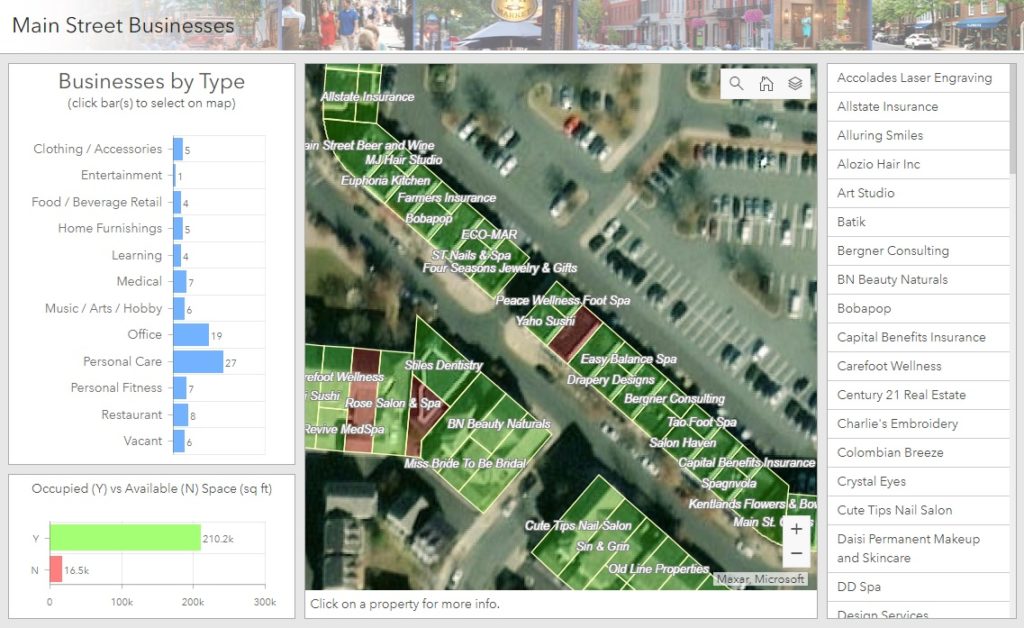Screen dimensions: 1024x628
Task: Select the Music / Arts / Hobby bar
Action: [179, 308]
